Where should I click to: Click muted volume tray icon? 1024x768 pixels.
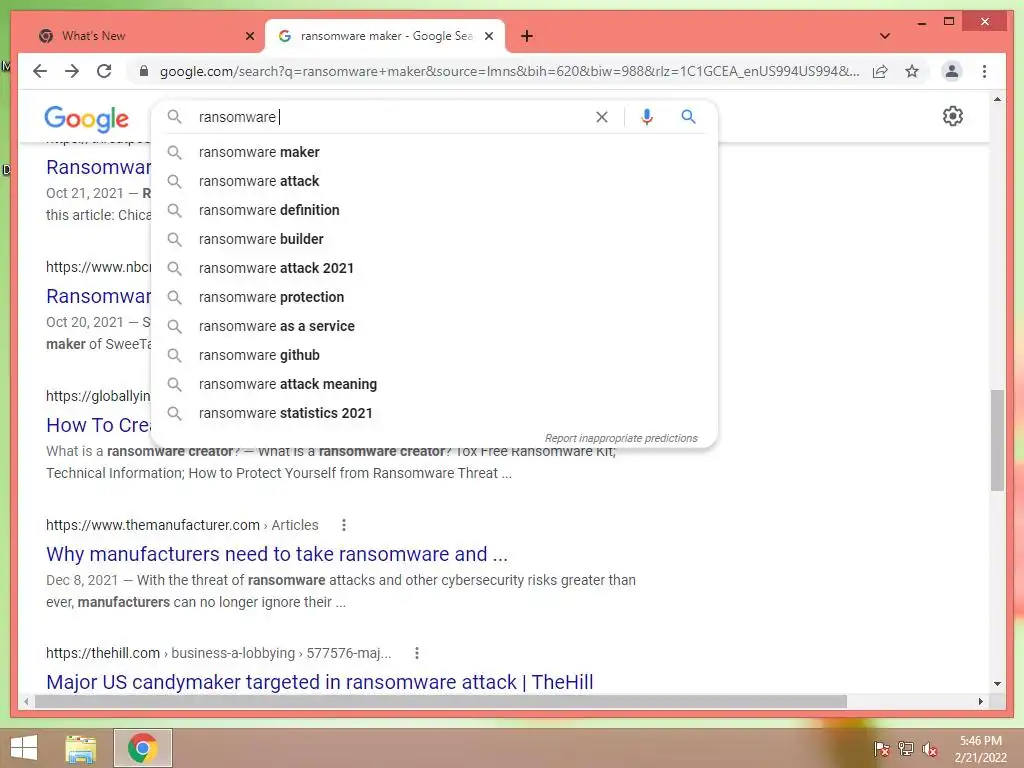point(930,749)
